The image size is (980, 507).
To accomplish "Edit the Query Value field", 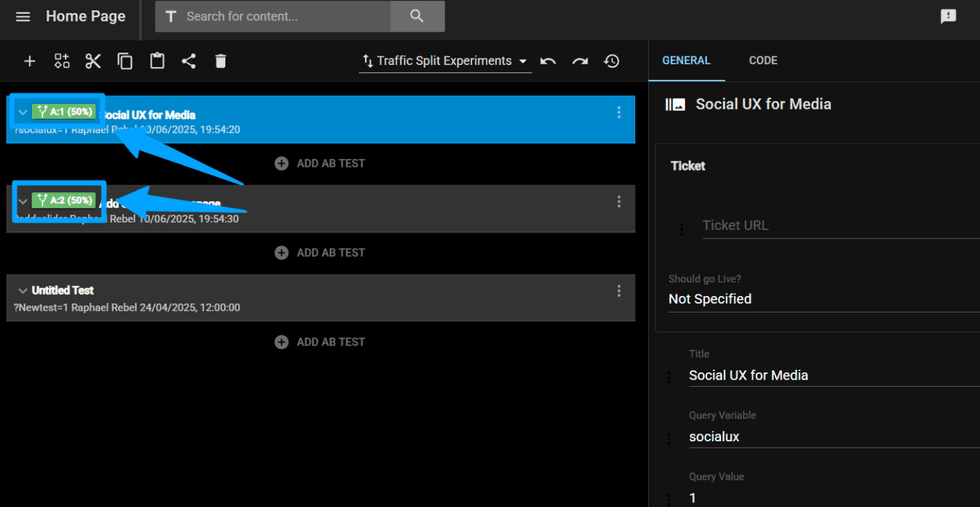I will click(x=834, y=498).
